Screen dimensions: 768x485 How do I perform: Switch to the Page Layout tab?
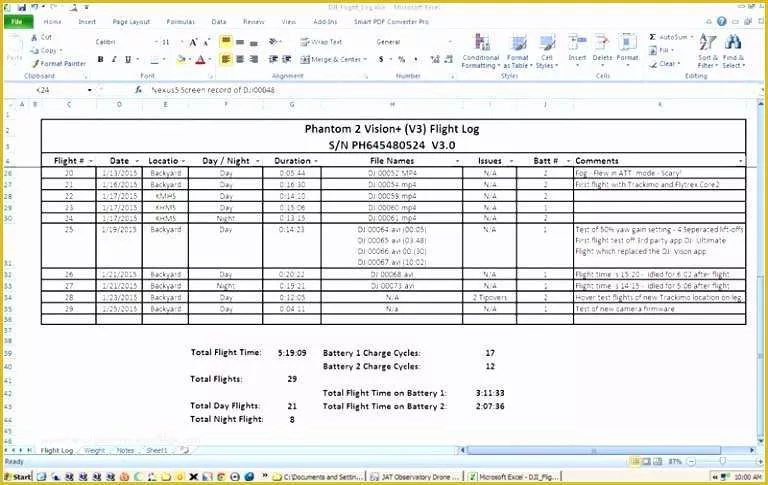tap(131, 22)
